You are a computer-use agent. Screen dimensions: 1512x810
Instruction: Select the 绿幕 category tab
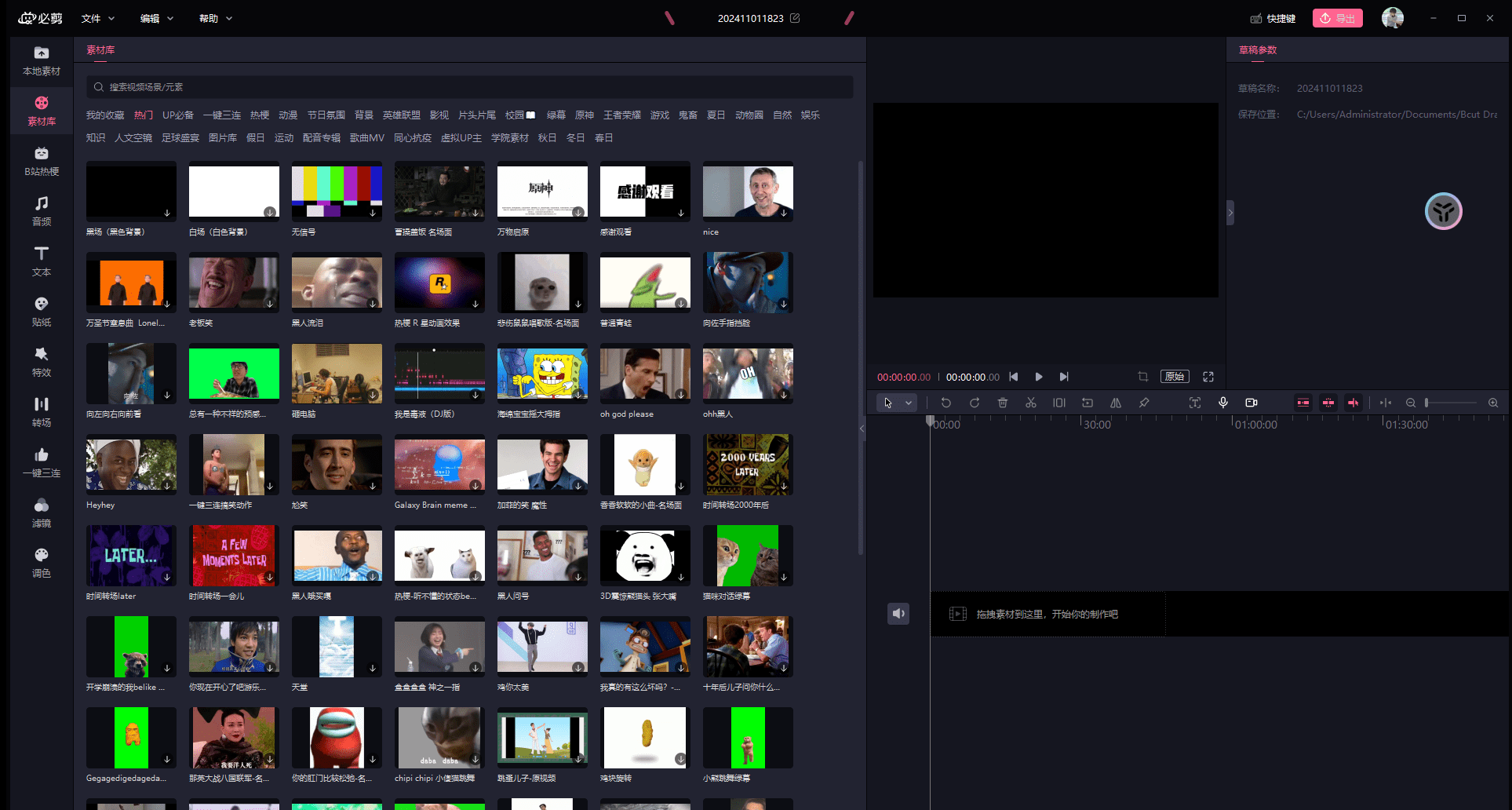(x=556, y=115)
